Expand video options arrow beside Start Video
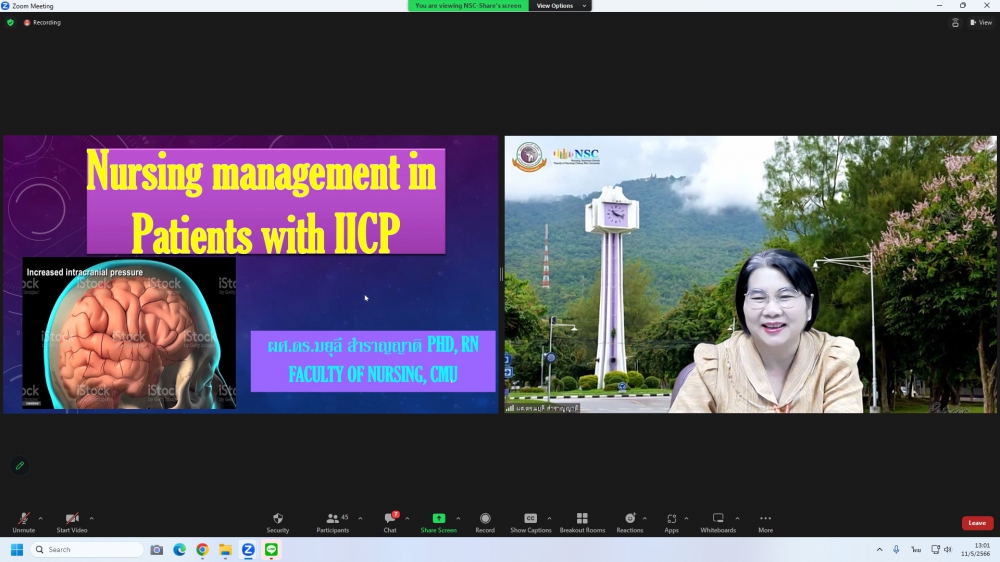 coord(92,518)
